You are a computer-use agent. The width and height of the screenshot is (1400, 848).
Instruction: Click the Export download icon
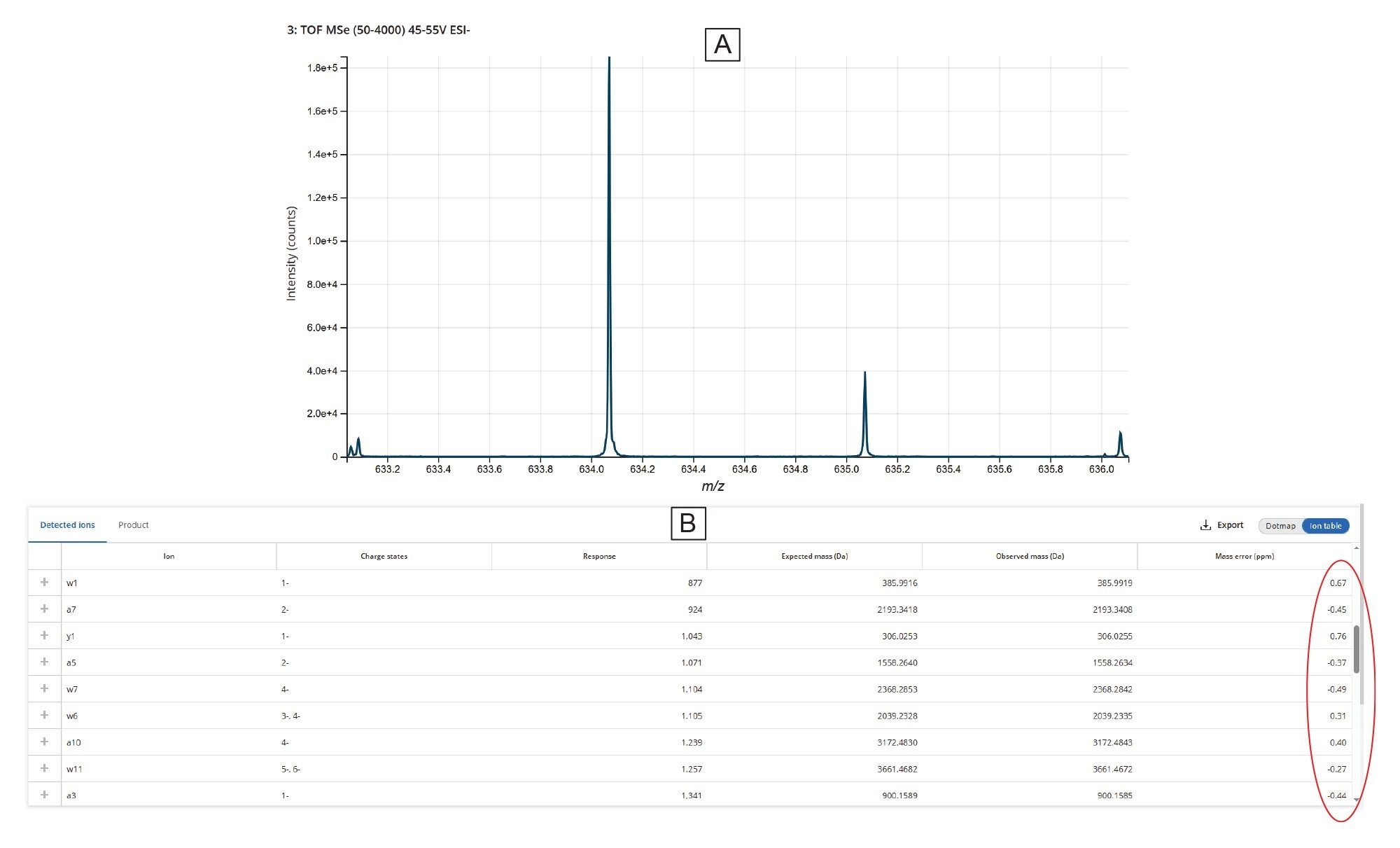coord(1205,525)
